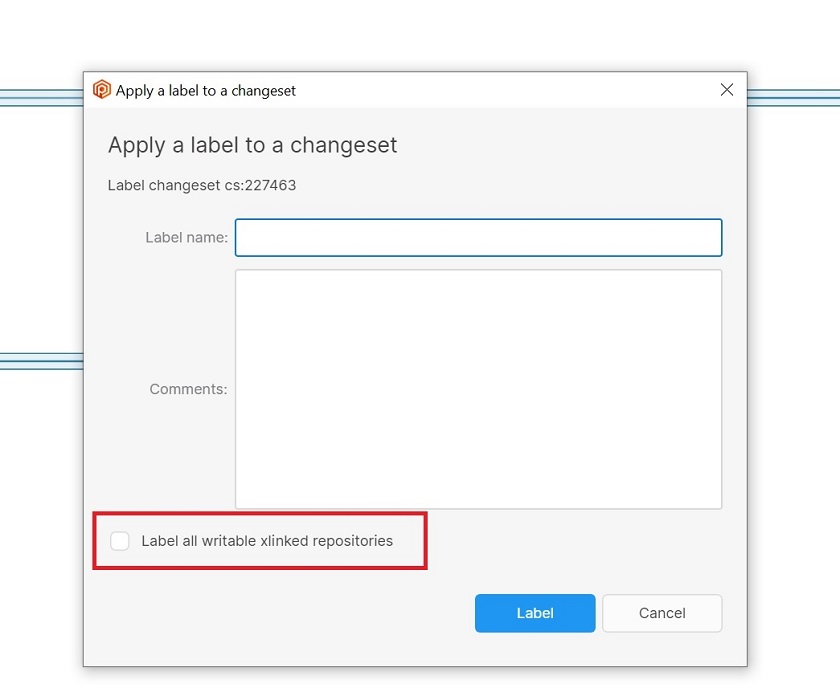Select the upper branch line right of dialog
The image size is (840, 692).
[793, 97]
